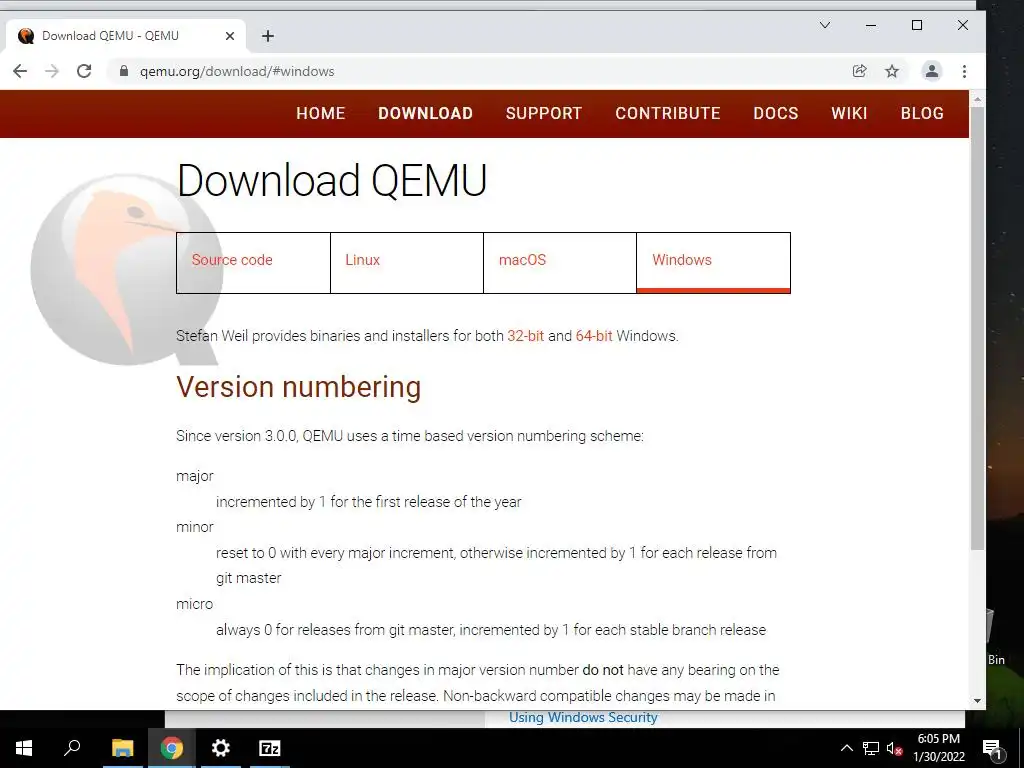Viewport: 1024px width, 768px height.
Task: Click the scrollbar up arrow
Action: [977, 100]
